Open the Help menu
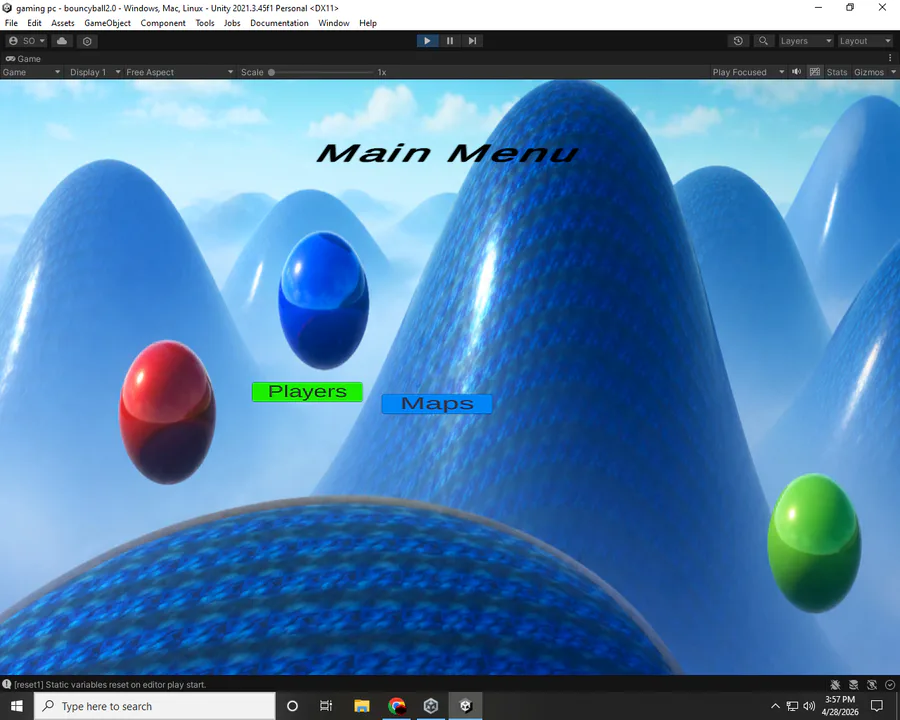Screen dimensions: 900x720 tap(368, 23)
